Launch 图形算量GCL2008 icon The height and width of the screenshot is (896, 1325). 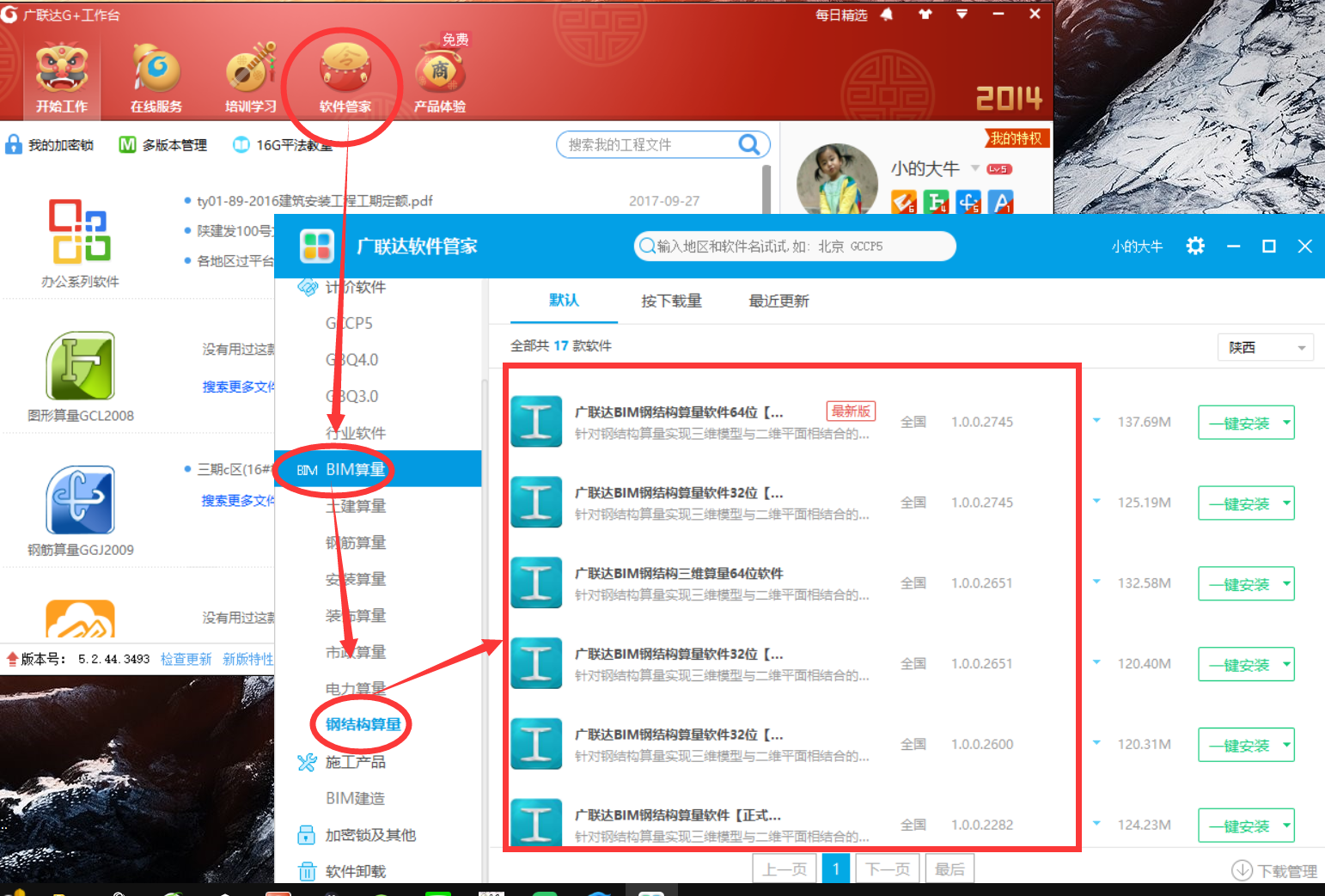(80, 366)
